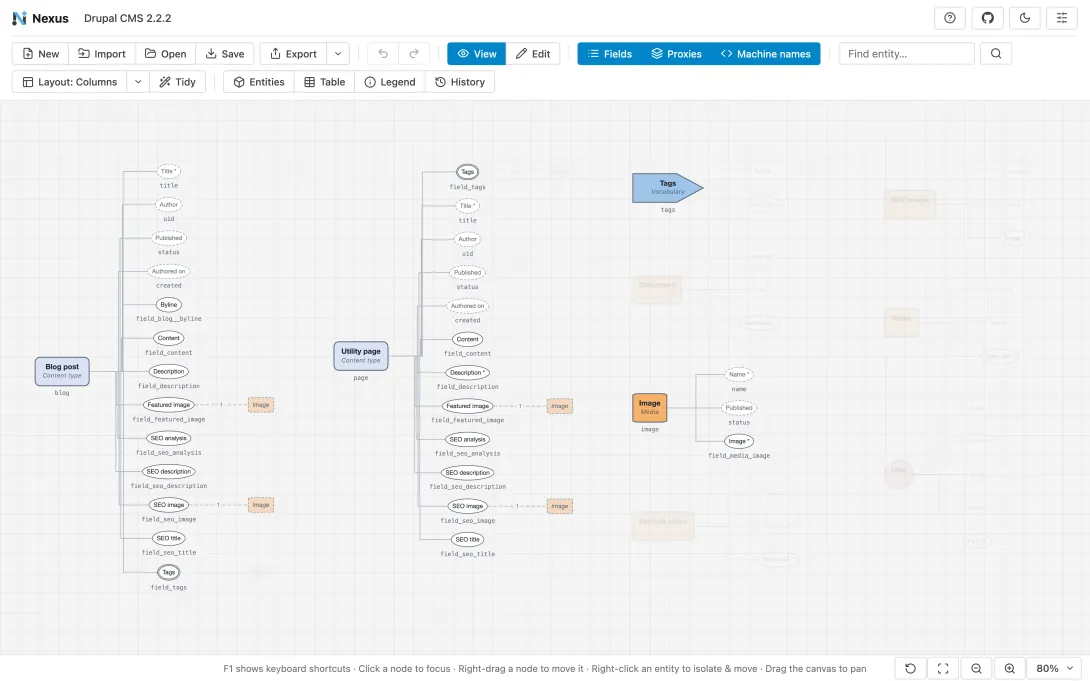Switch to View mode
This screenshot has height=681, width=1090.
tap(476, 54)
